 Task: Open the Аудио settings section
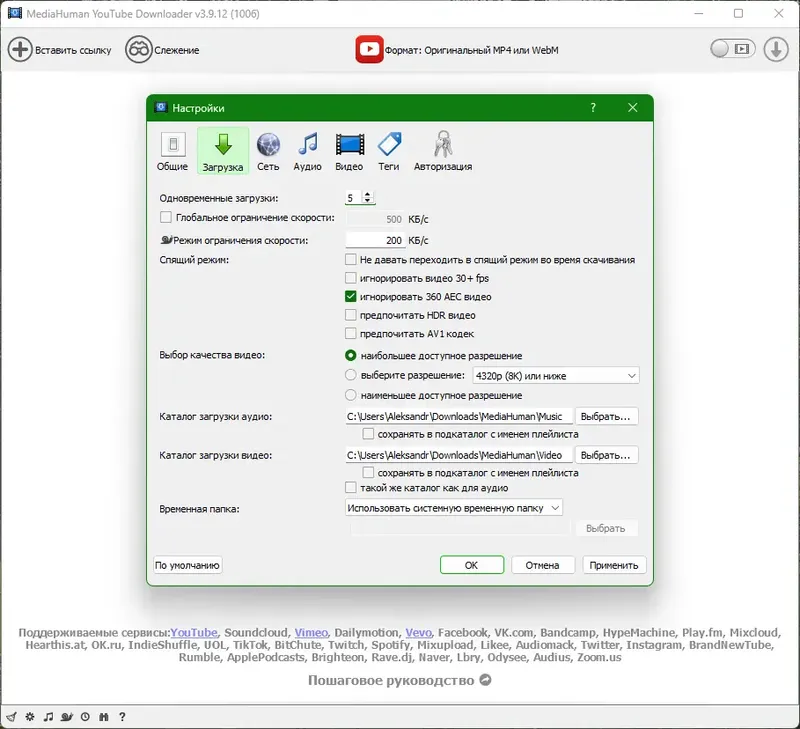pos(307,148)
